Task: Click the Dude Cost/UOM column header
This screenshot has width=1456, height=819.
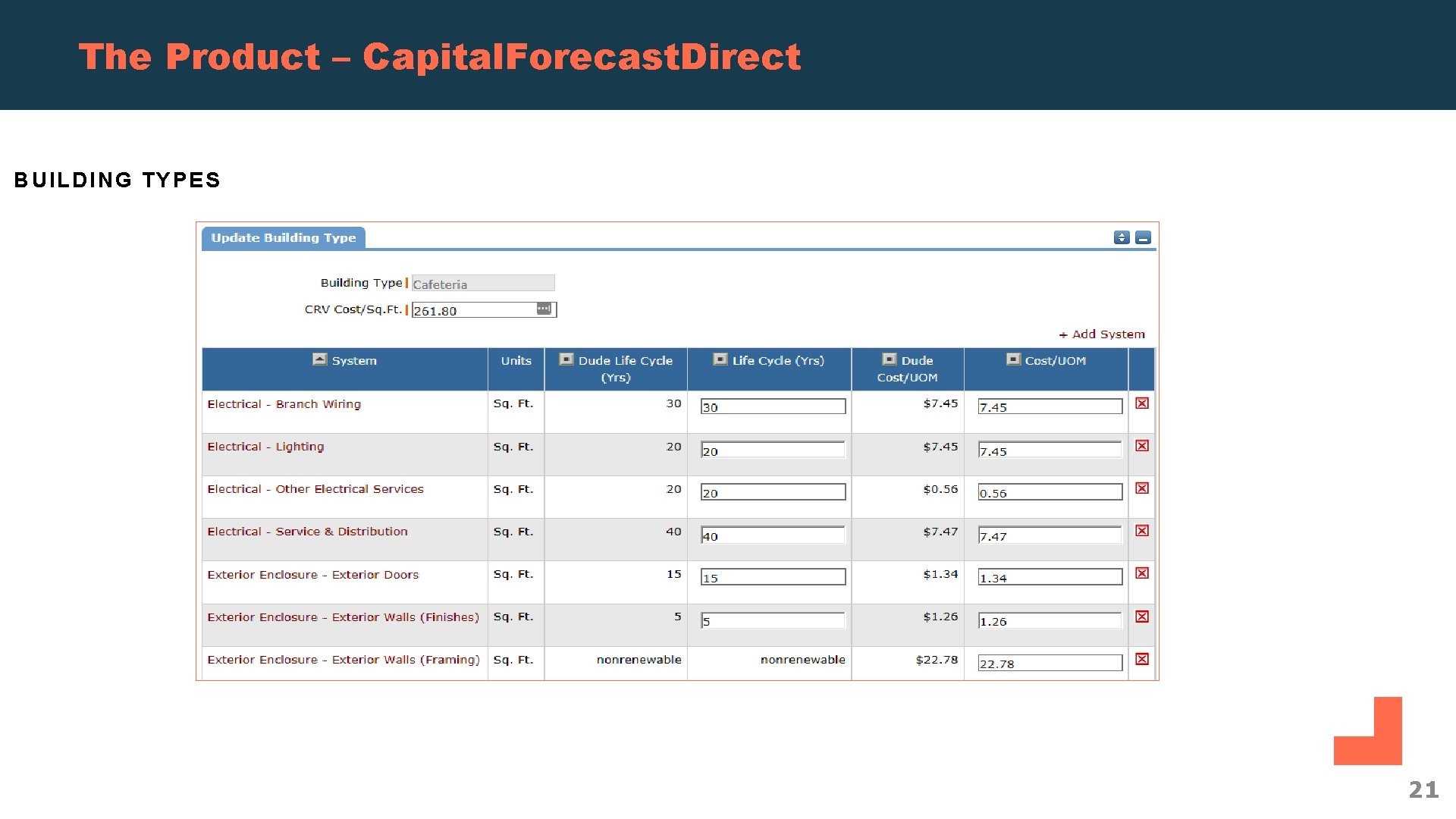Action: coord(908,369)
